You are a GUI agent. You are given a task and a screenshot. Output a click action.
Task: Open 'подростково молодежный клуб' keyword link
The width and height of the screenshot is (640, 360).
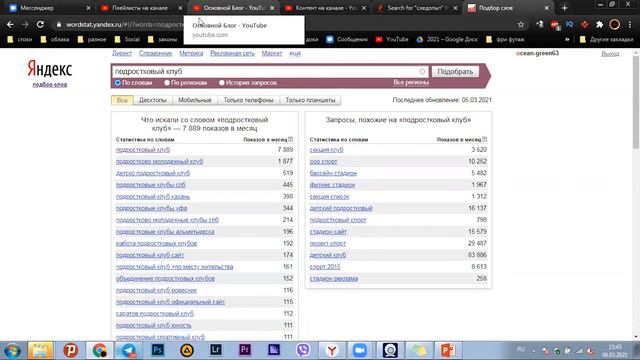coord(159,162)
